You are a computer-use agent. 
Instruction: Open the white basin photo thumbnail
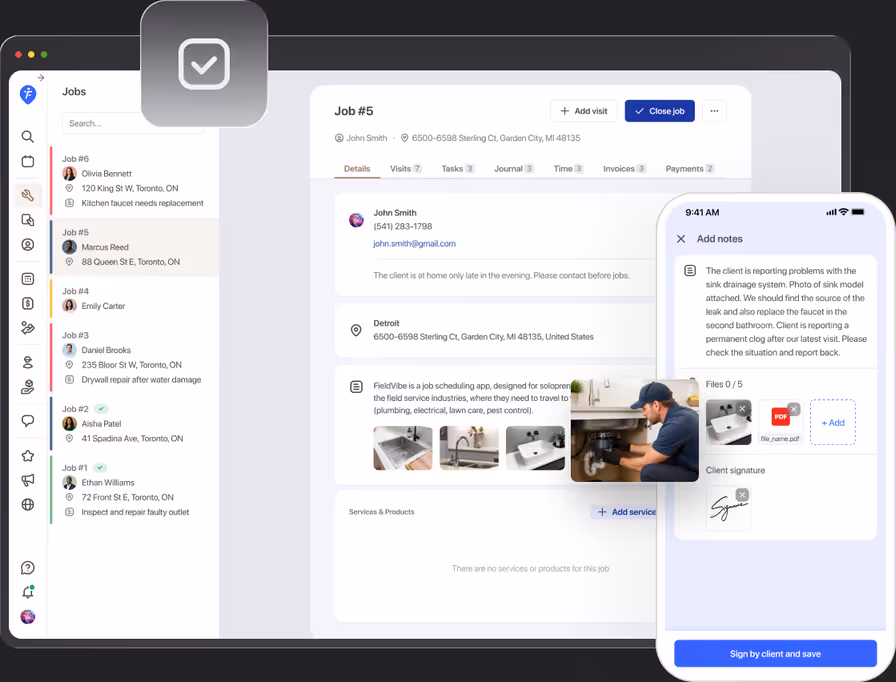pyautogui.click(x=535, y=448)
